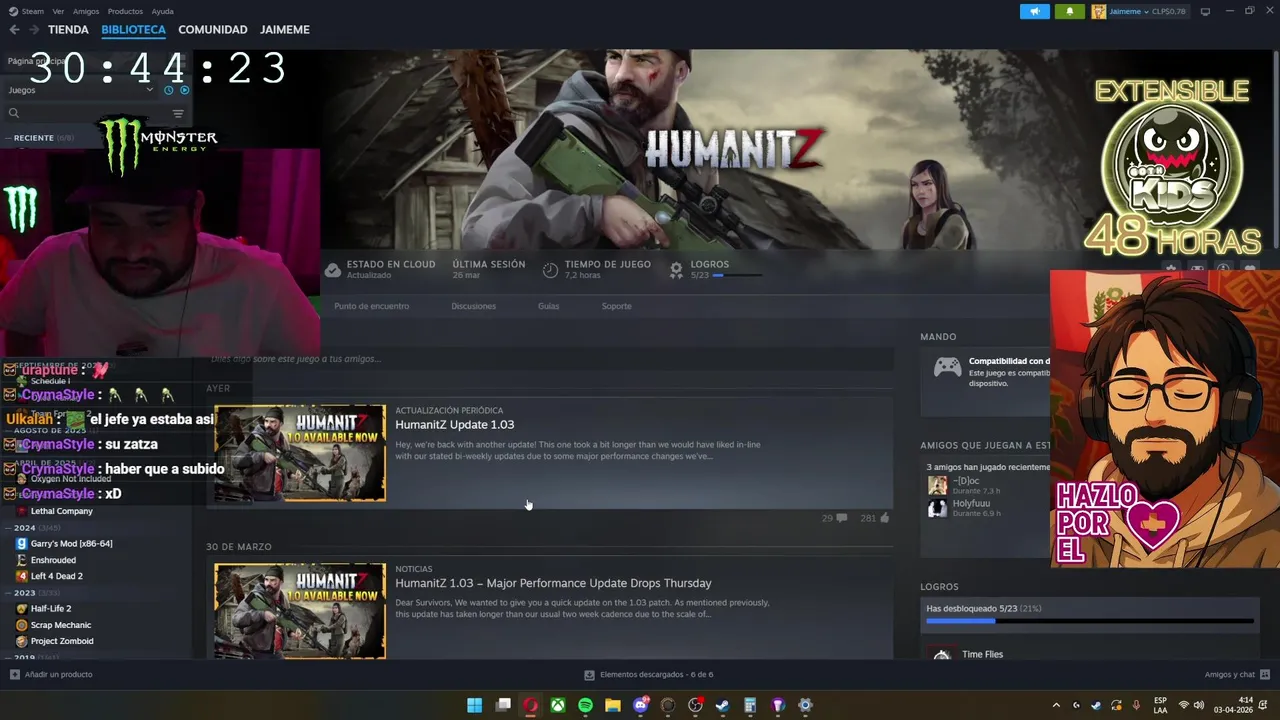This screenshot has height=720, width=1280.
Task: Click the Holyfuuu friend avatar
Action: coord(937,508)
